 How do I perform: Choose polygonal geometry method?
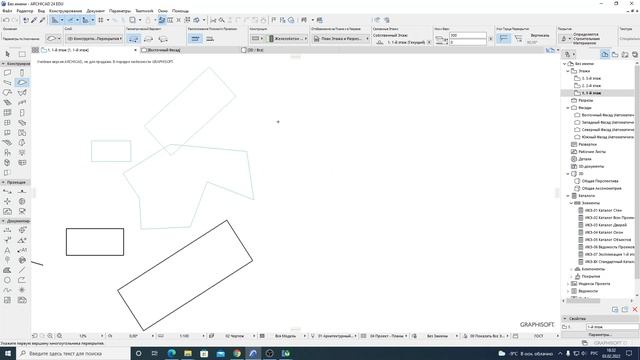134,39
